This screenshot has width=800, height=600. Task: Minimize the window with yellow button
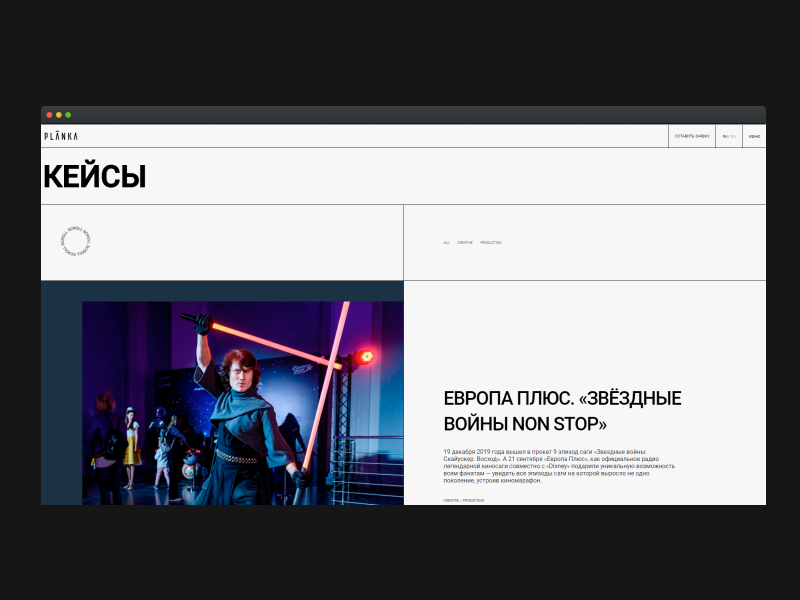[x=59, y=115]
